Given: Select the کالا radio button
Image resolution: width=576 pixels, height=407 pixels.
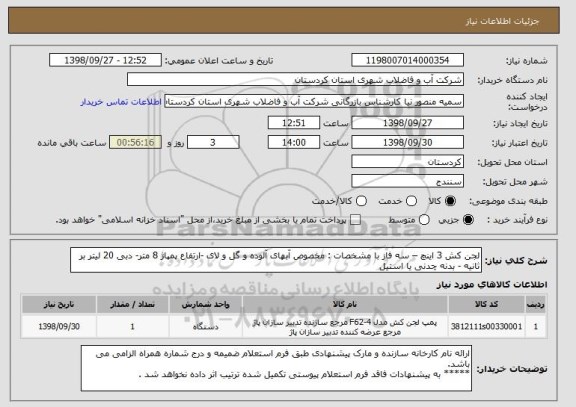Looking at the screenshot, I should pyautogui.click(x=450, y=201).
